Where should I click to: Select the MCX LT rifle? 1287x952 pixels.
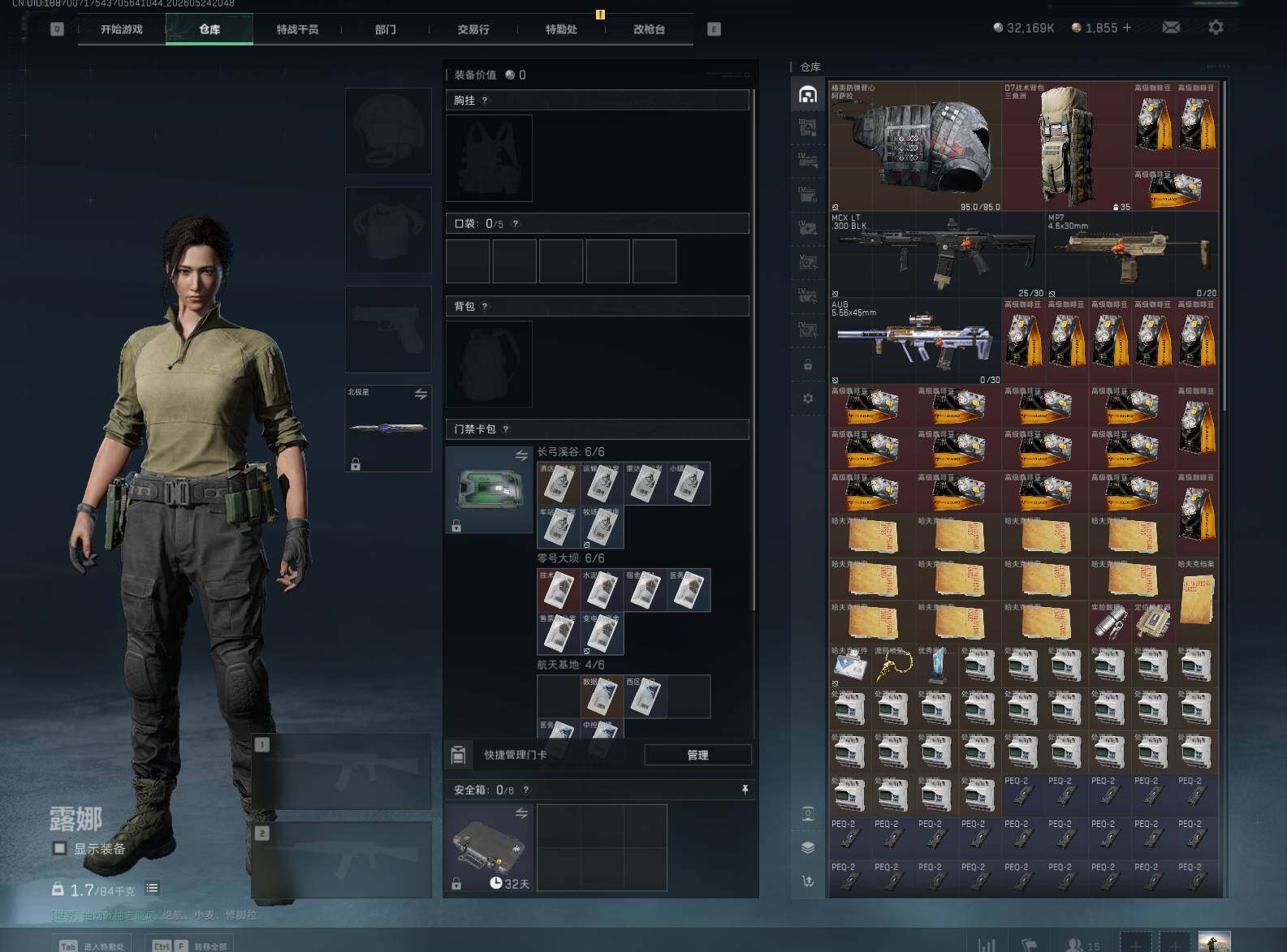(x=937, y=255)
